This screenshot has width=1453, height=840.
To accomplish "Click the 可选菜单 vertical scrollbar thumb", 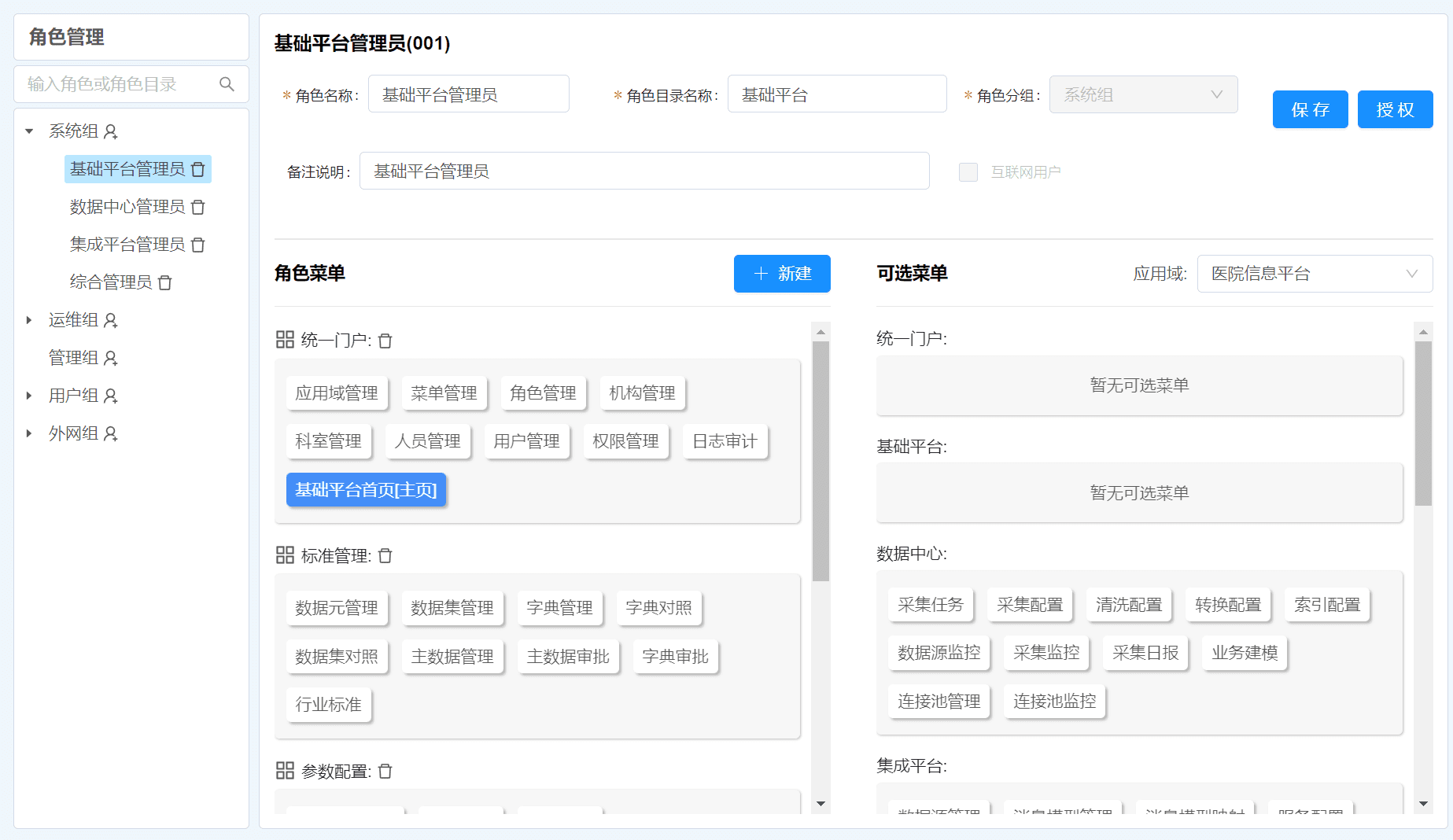I will 1423,423.
